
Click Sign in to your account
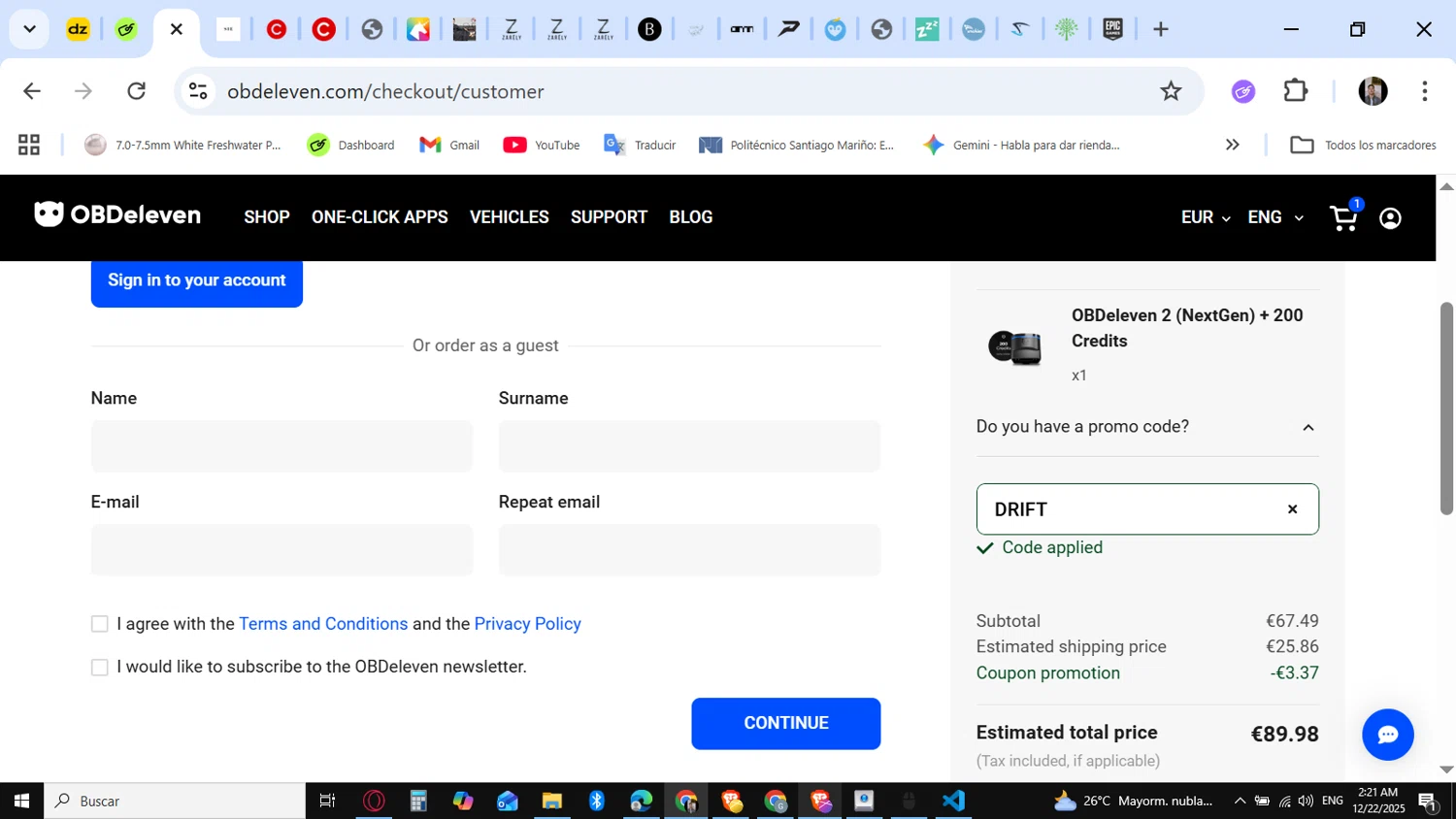pyautogui.click(x=197, y=280)
